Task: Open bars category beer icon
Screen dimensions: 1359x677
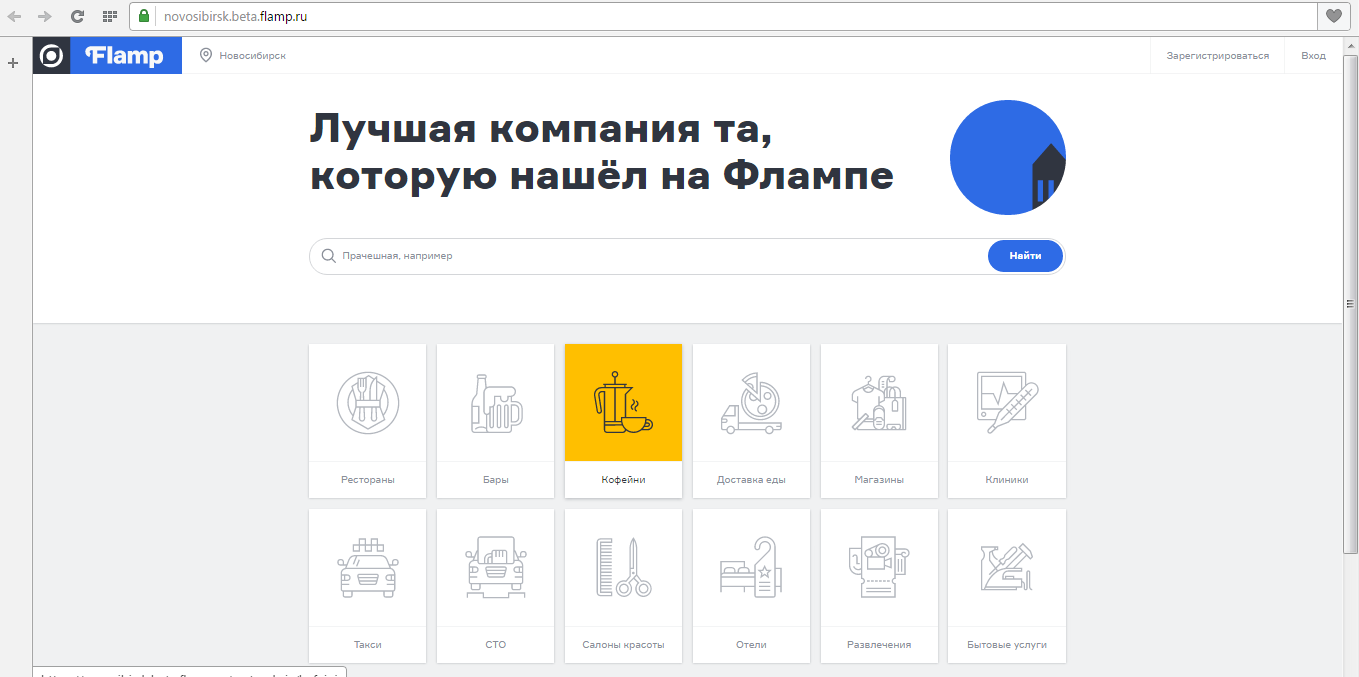Action: pos(495,403)
